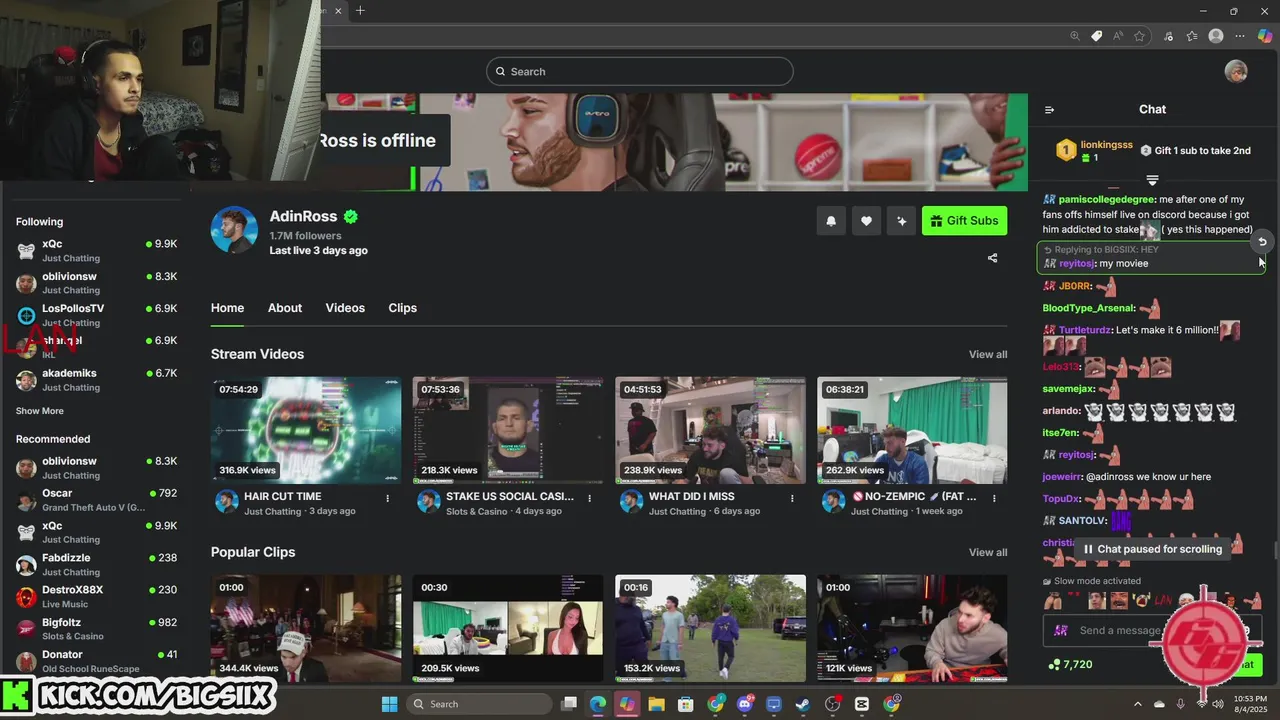
Task: Open options menu for NO-ZEMPIC video
Action: (994, 497)
